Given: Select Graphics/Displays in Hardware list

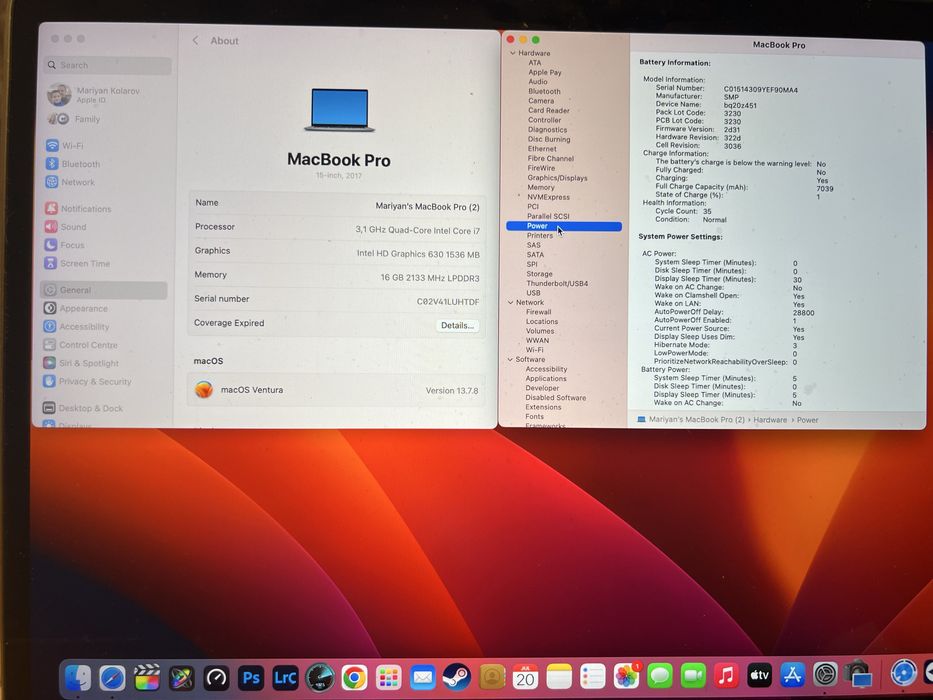Looking at the screenshot, I should [x=557, y=177].
